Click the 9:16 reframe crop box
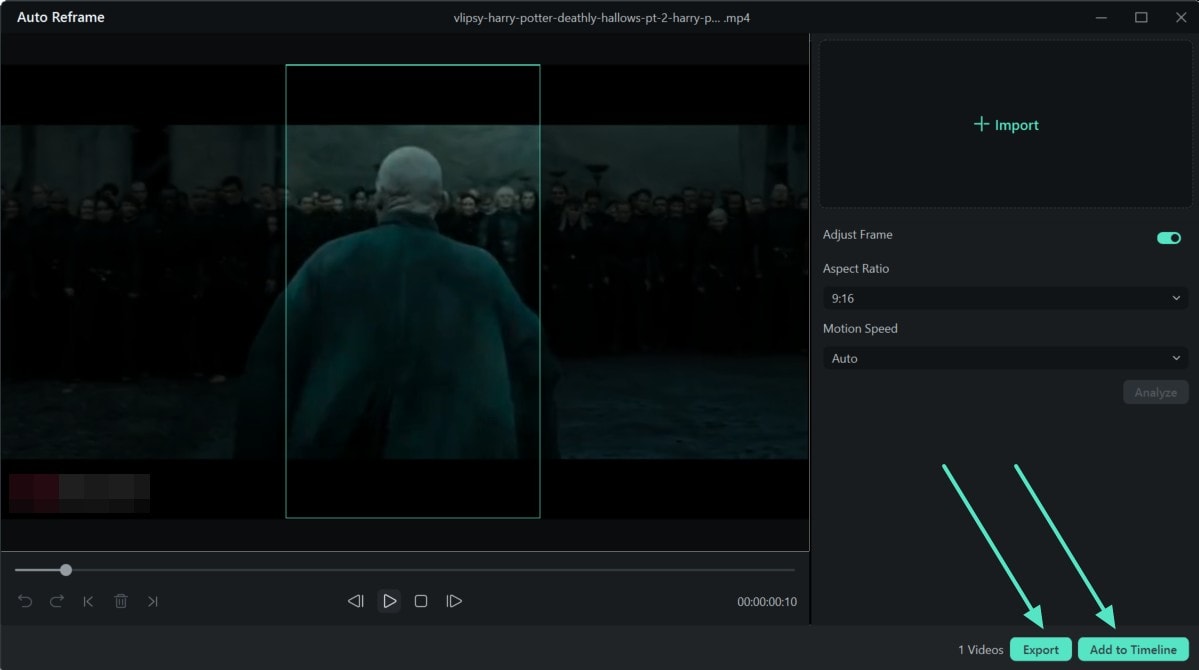The image size is (1199, 670). click(x=413, y=291)
